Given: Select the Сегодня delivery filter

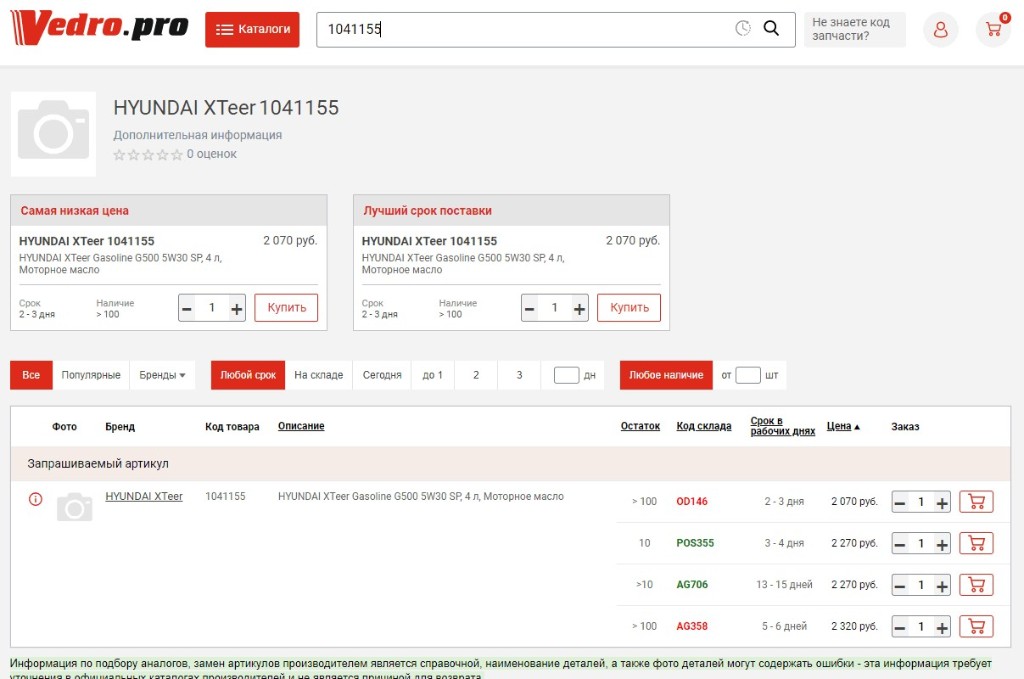Looking at the screenshot, I should pyautogui.click(x=382, y=375).
